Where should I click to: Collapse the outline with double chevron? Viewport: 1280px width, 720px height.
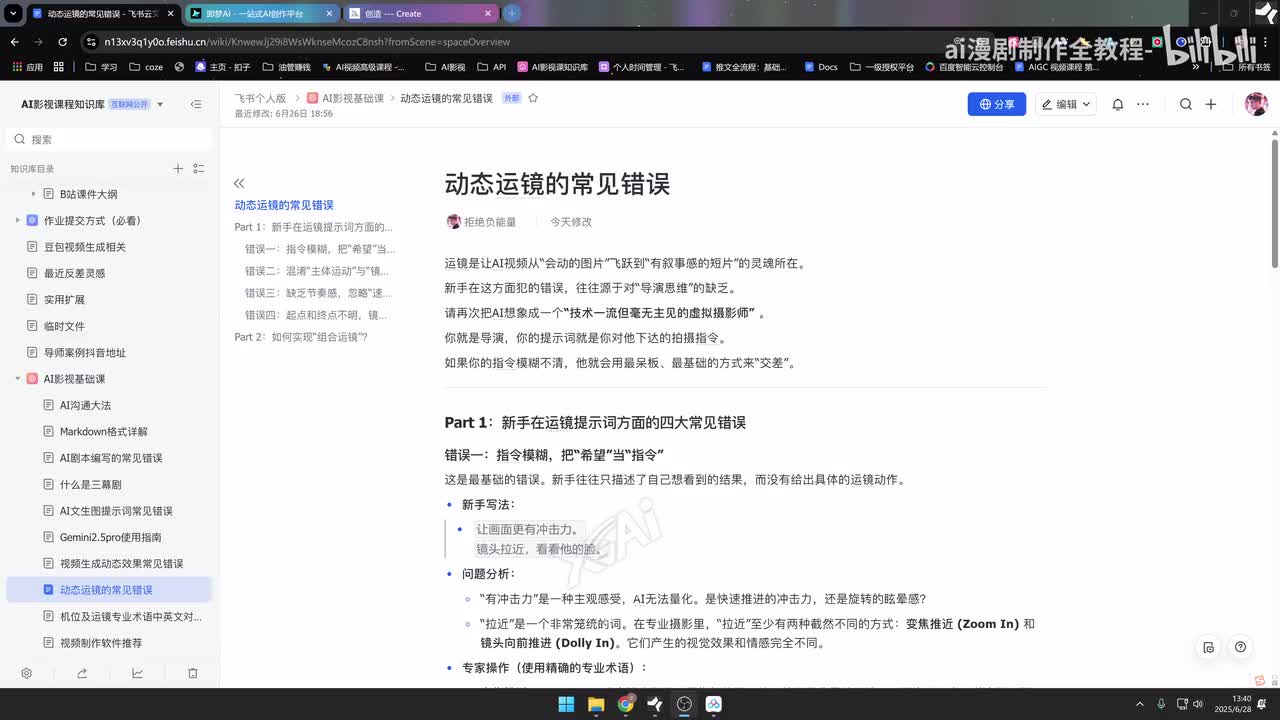pos(239,183)
